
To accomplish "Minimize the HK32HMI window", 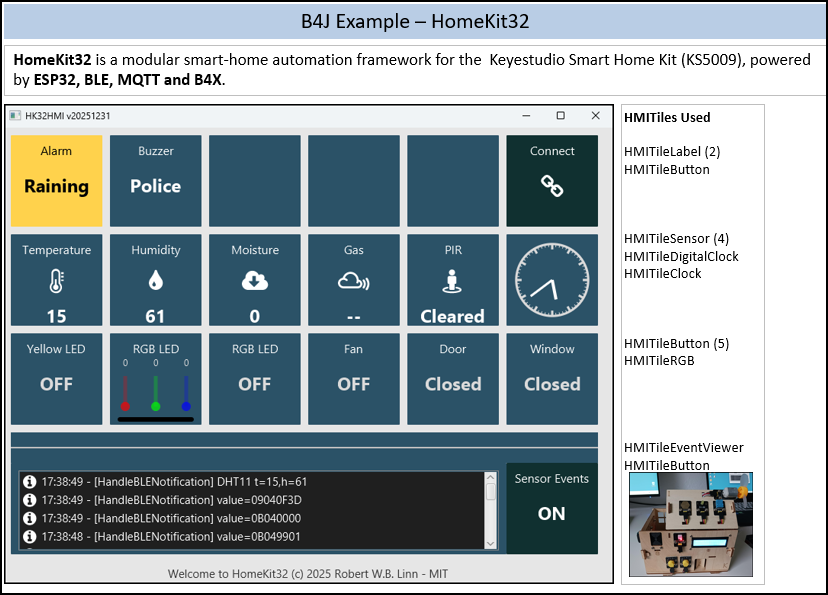I will pos(526,116).
